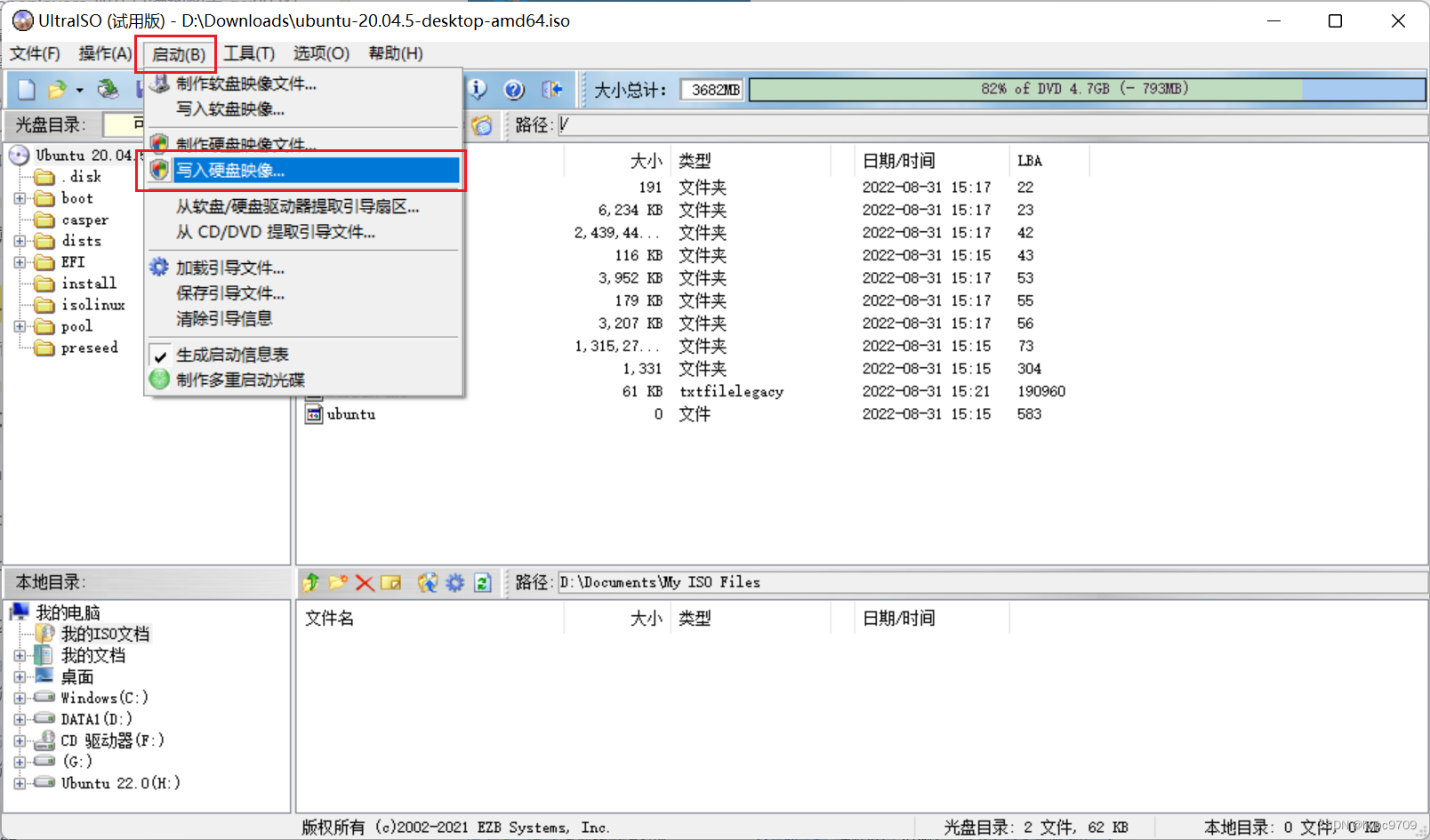Open the 选项(O) menu
Viewport: 1430px width, 840px height.
pyautogui.click(x=321, y=53)
